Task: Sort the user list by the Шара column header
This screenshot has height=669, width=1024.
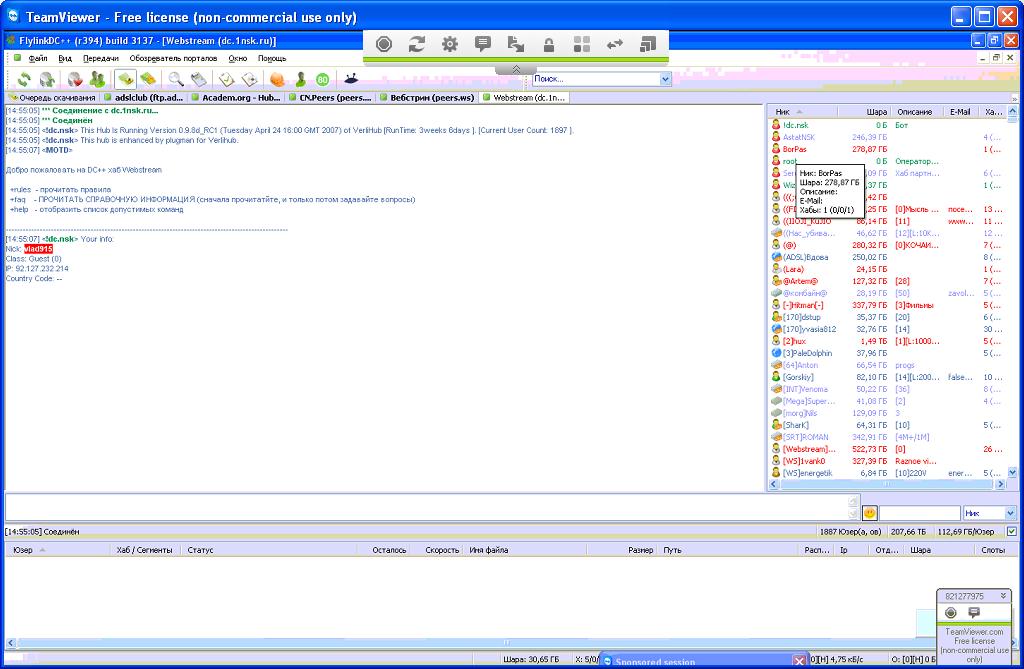Action: (863, 112)
